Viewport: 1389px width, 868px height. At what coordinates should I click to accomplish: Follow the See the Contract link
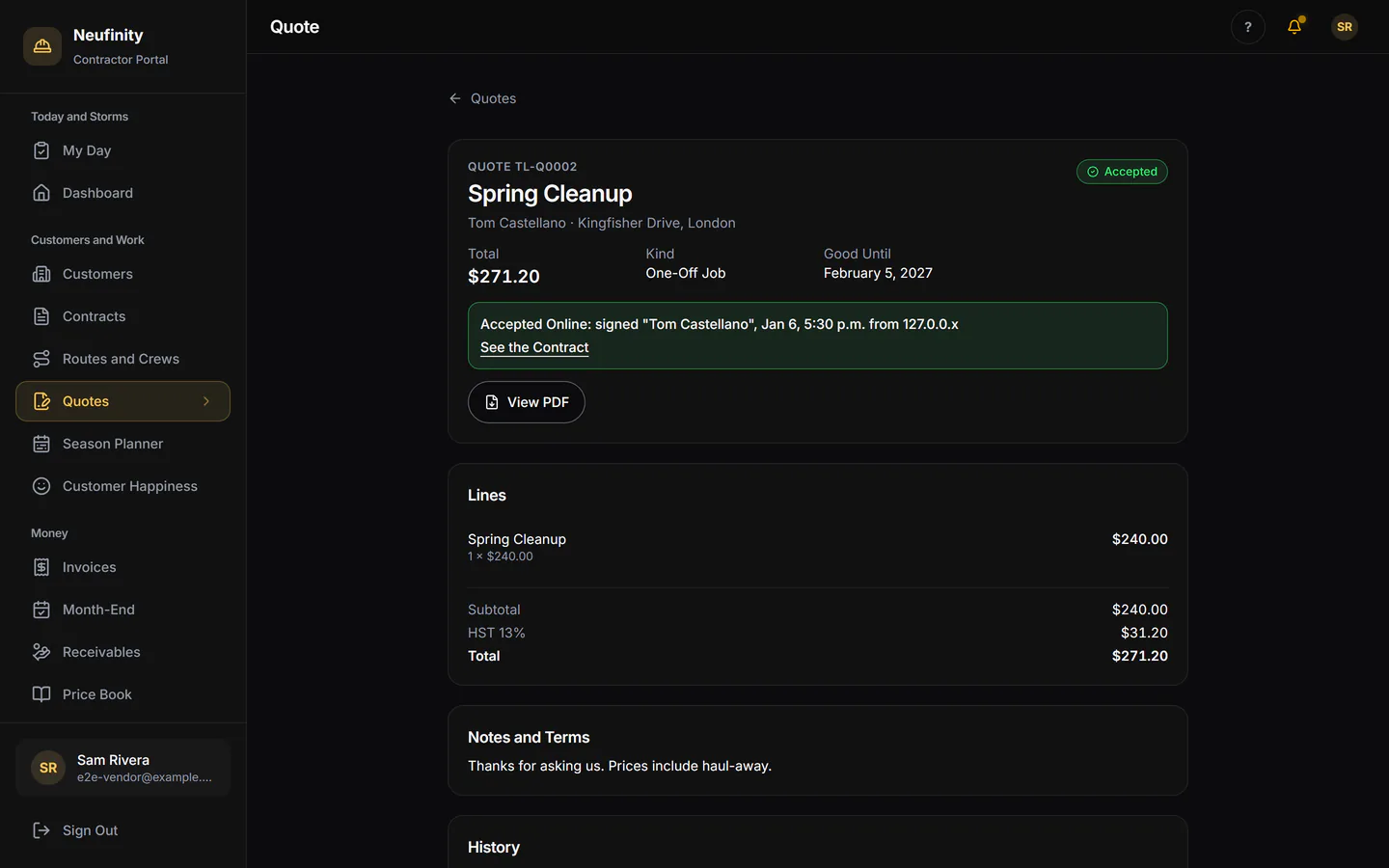click(534, 347)
